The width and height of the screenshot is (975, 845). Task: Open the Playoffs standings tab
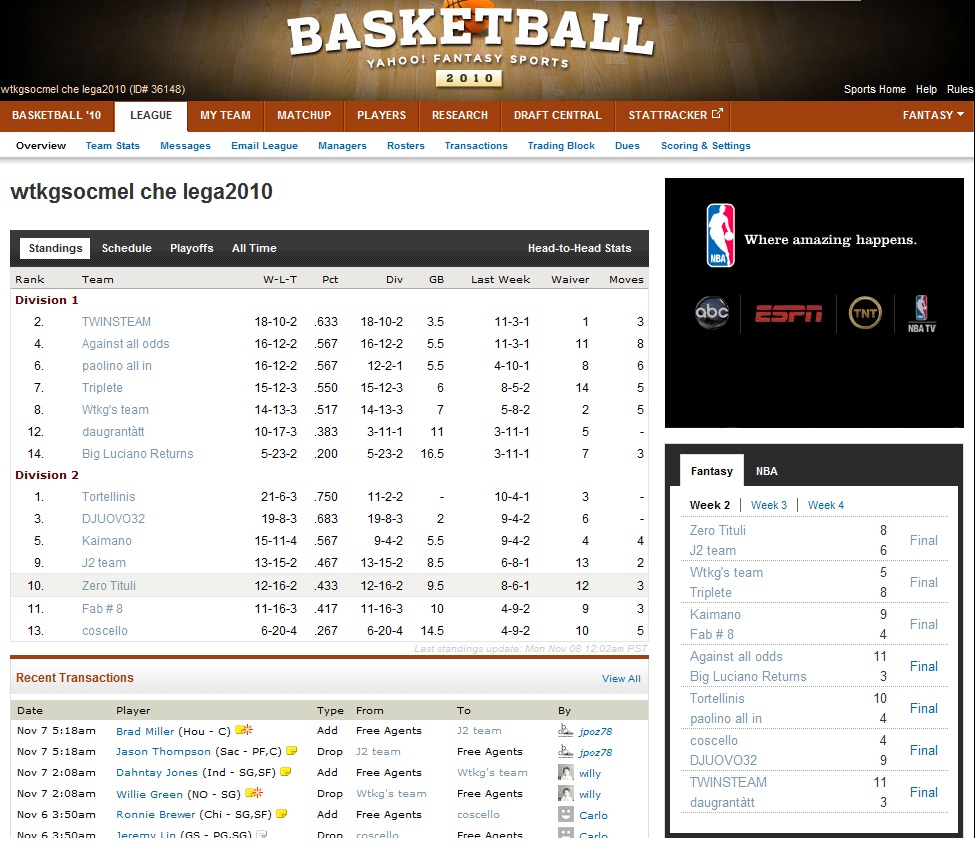191,248
